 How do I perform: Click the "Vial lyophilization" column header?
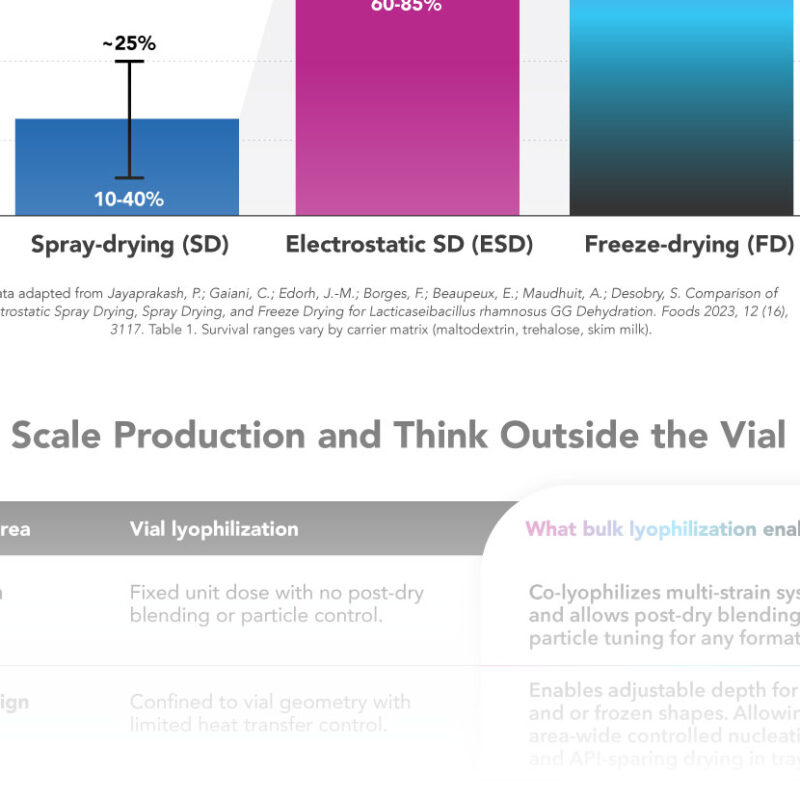pos(214,529)
